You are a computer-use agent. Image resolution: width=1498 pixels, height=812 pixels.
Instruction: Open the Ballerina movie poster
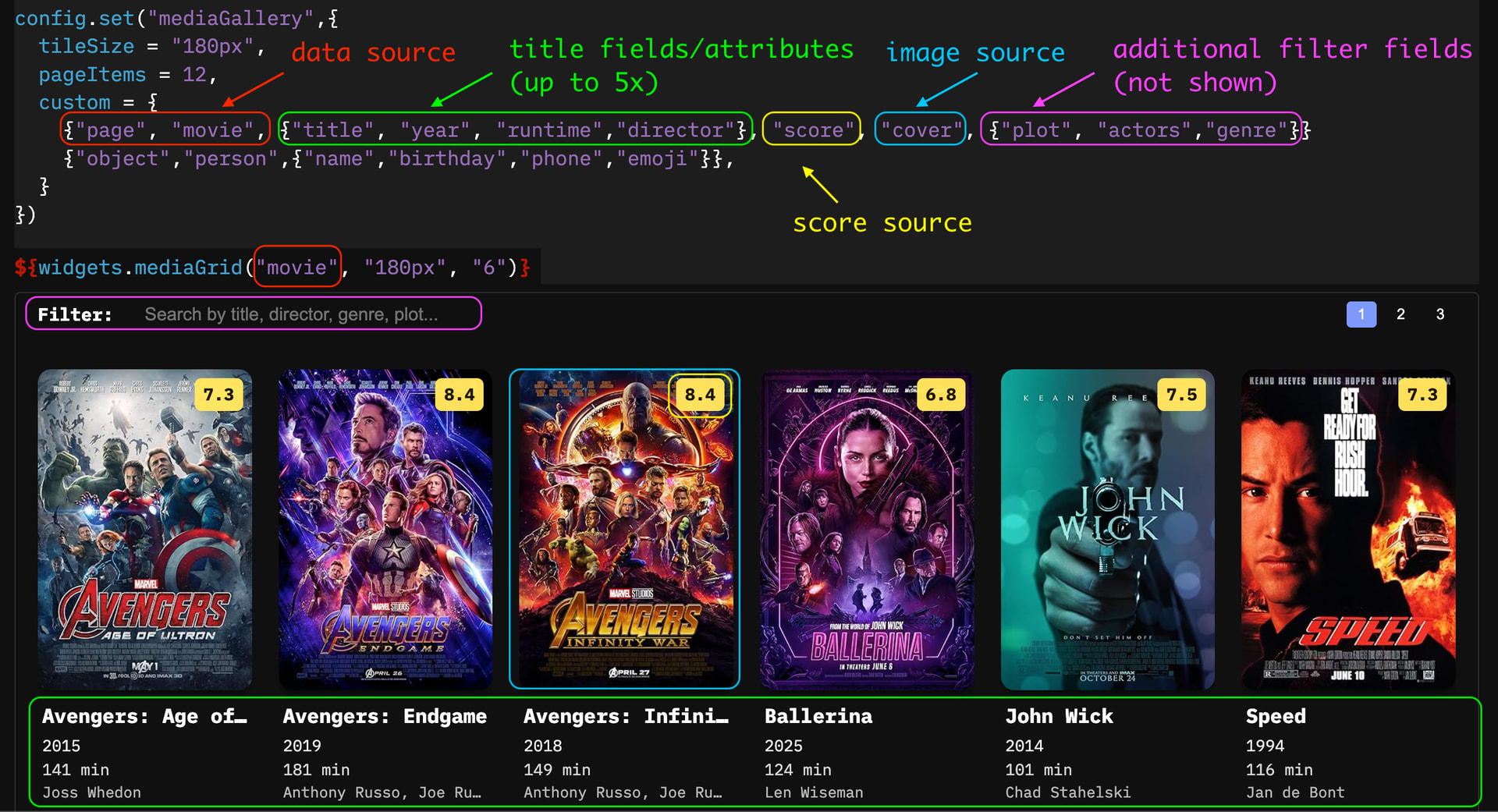click(867, 530)
